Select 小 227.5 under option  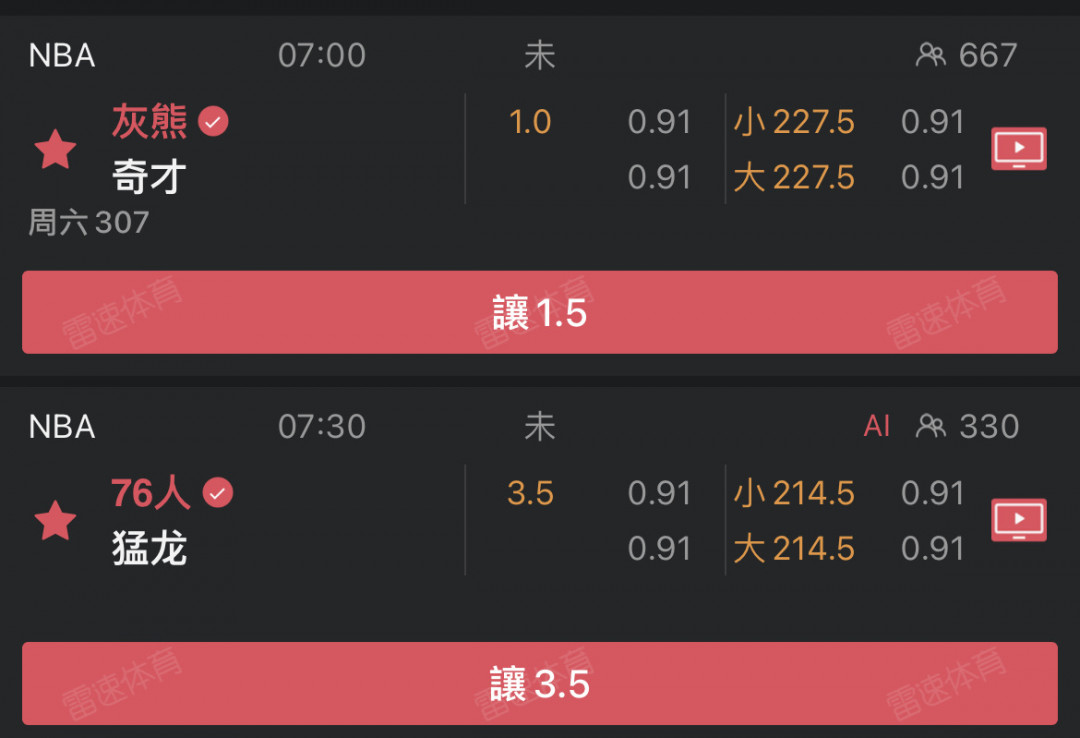pyautogui.click(x=793, y=122)
